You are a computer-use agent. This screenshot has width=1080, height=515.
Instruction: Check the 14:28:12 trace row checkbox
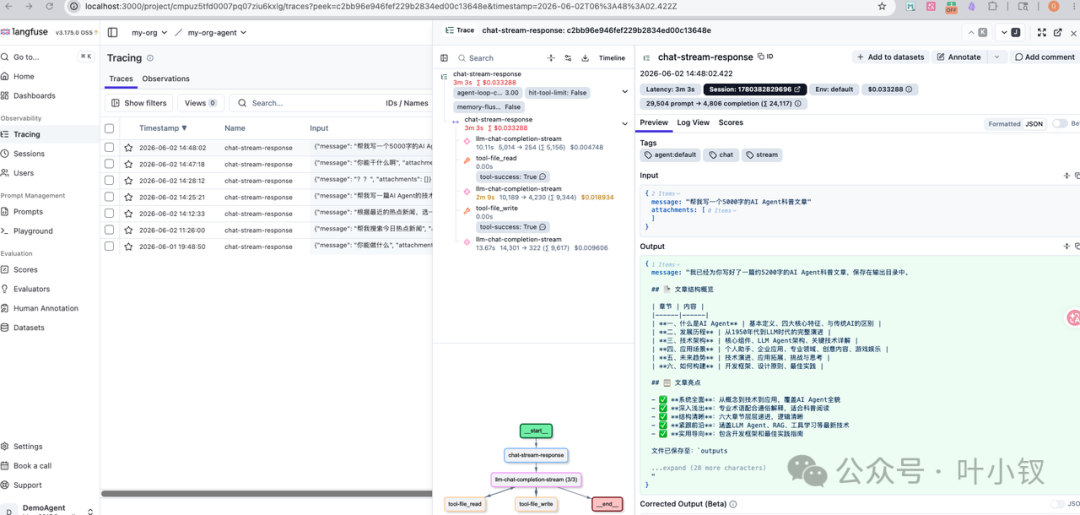110,180
